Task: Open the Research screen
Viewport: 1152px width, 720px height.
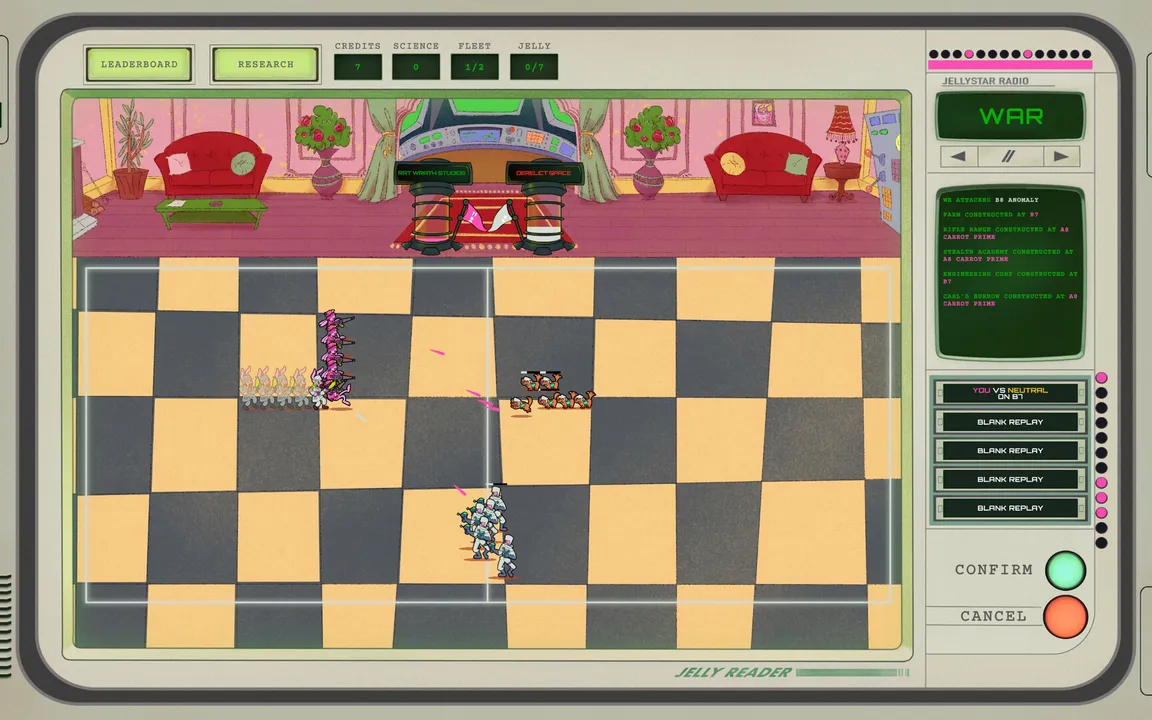Action: pyautogui.click(x=265, y=65)
